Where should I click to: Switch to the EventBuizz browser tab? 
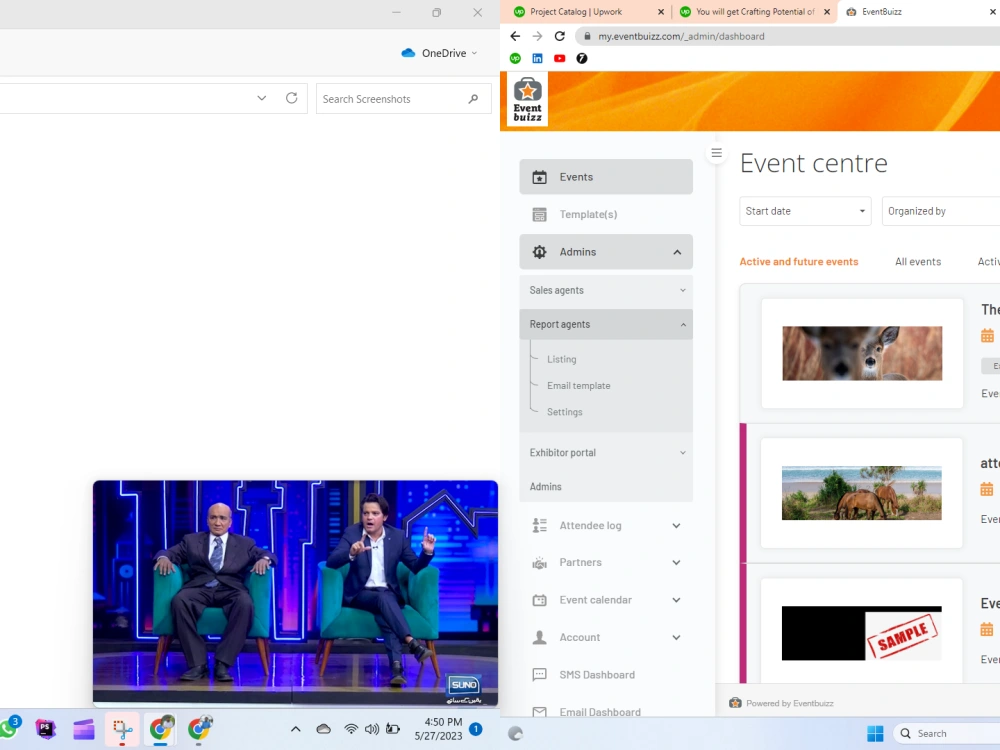[918, 11]
